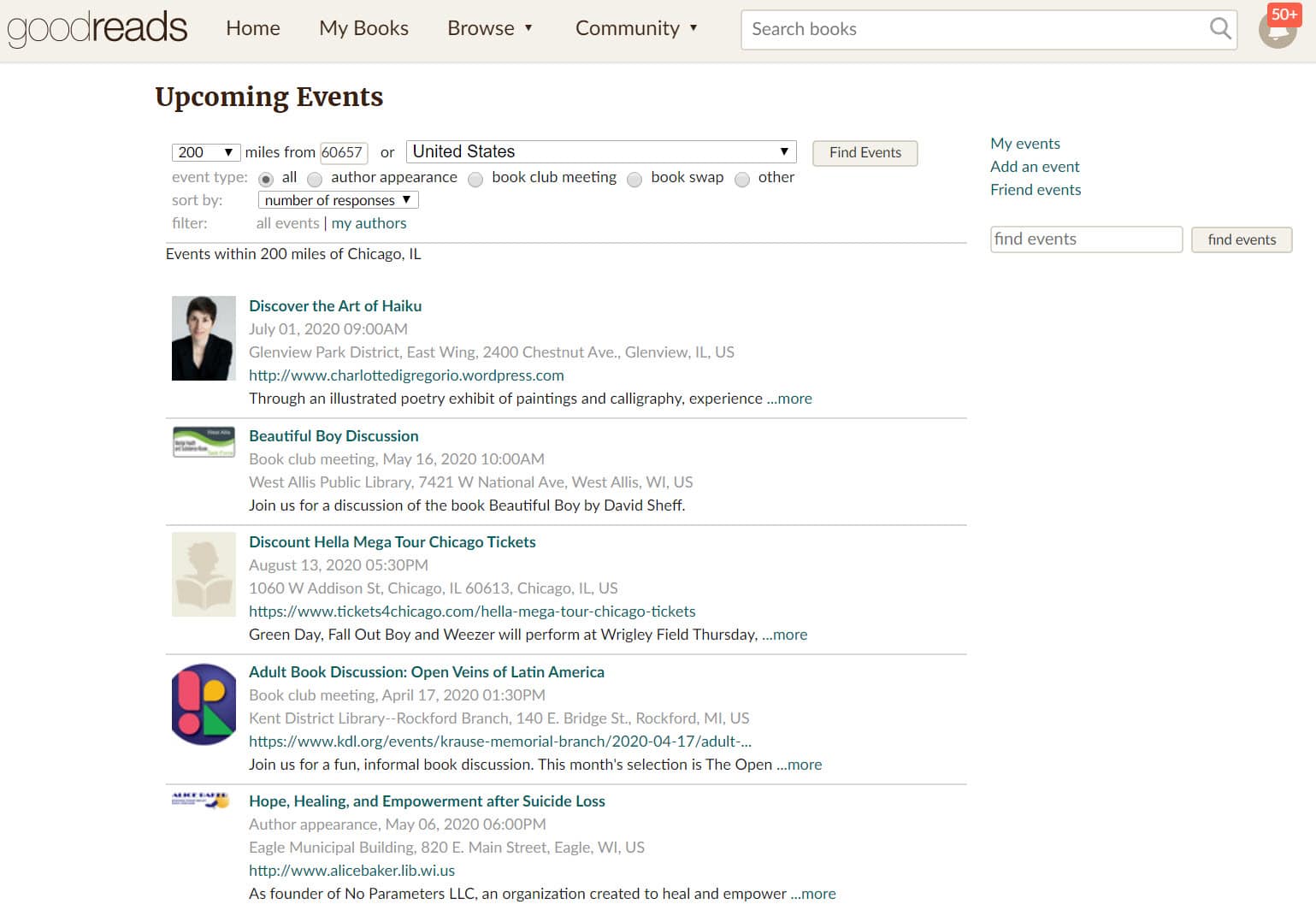
Task: Click the search magnifying glass icon
Action: pos(1219,28)
